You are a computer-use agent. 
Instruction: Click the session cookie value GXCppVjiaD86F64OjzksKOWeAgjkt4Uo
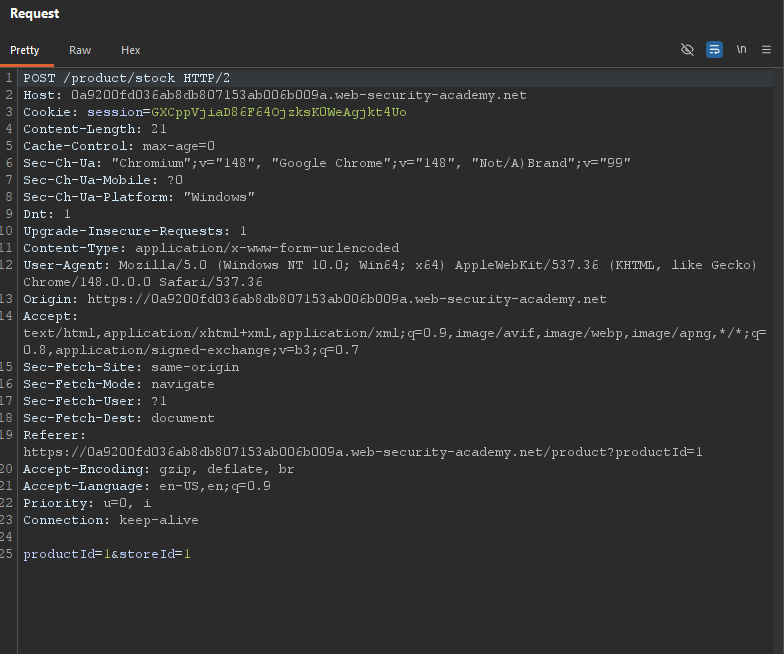pos(279,112)
